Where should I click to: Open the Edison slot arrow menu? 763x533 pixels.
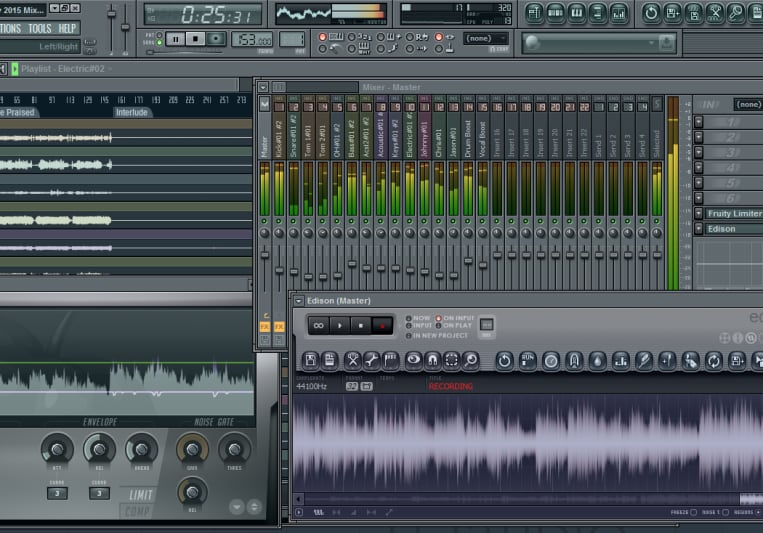click(698, 229)
